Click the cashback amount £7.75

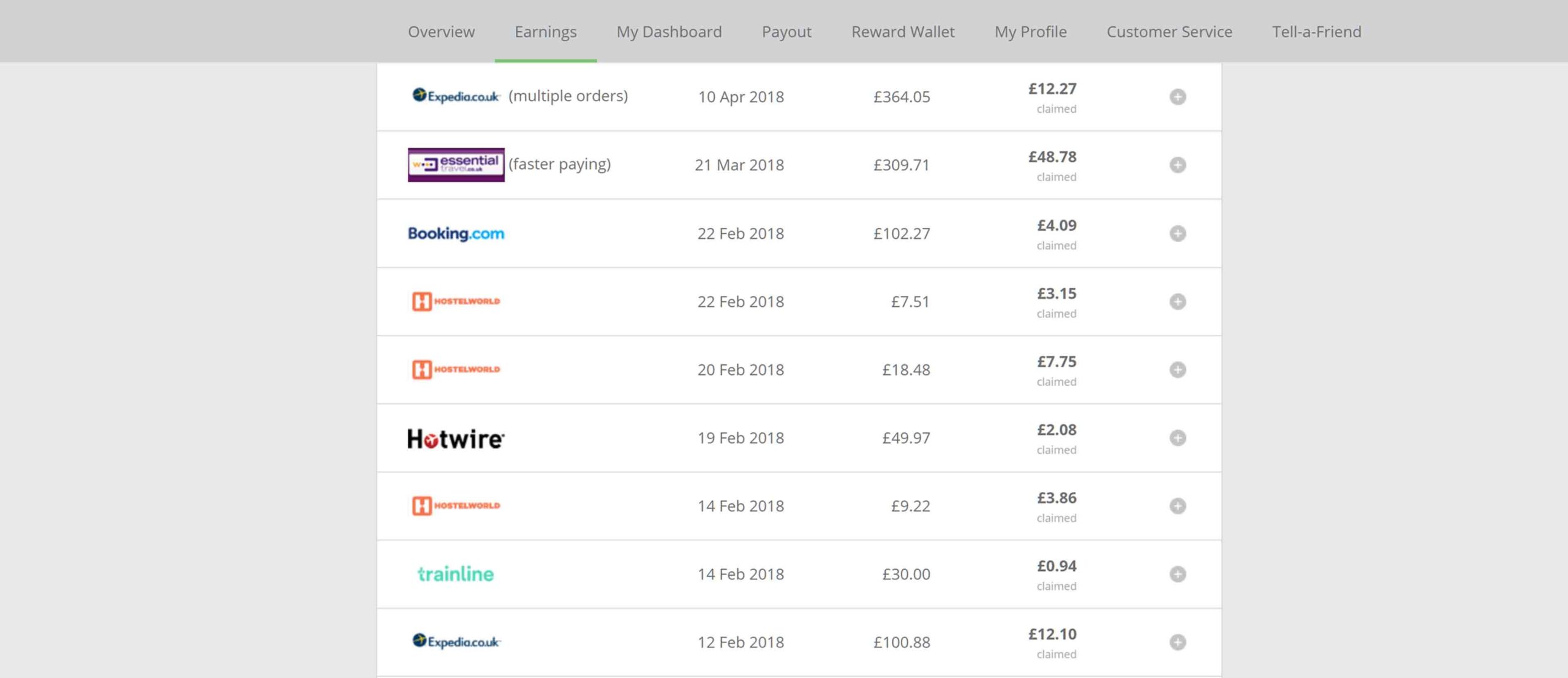tap(1057, 361)
